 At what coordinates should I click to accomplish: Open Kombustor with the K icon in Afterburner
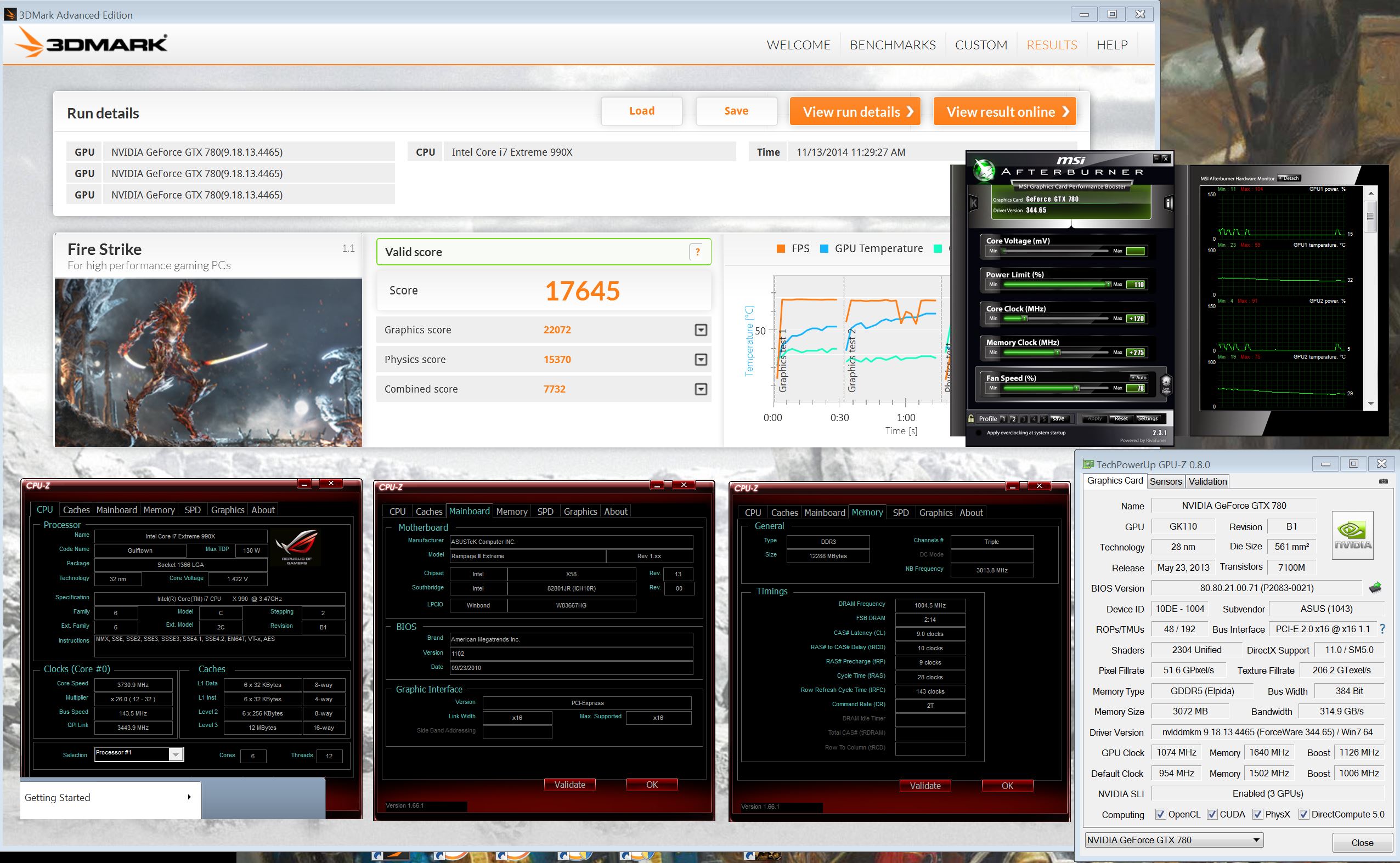[974, 203]
